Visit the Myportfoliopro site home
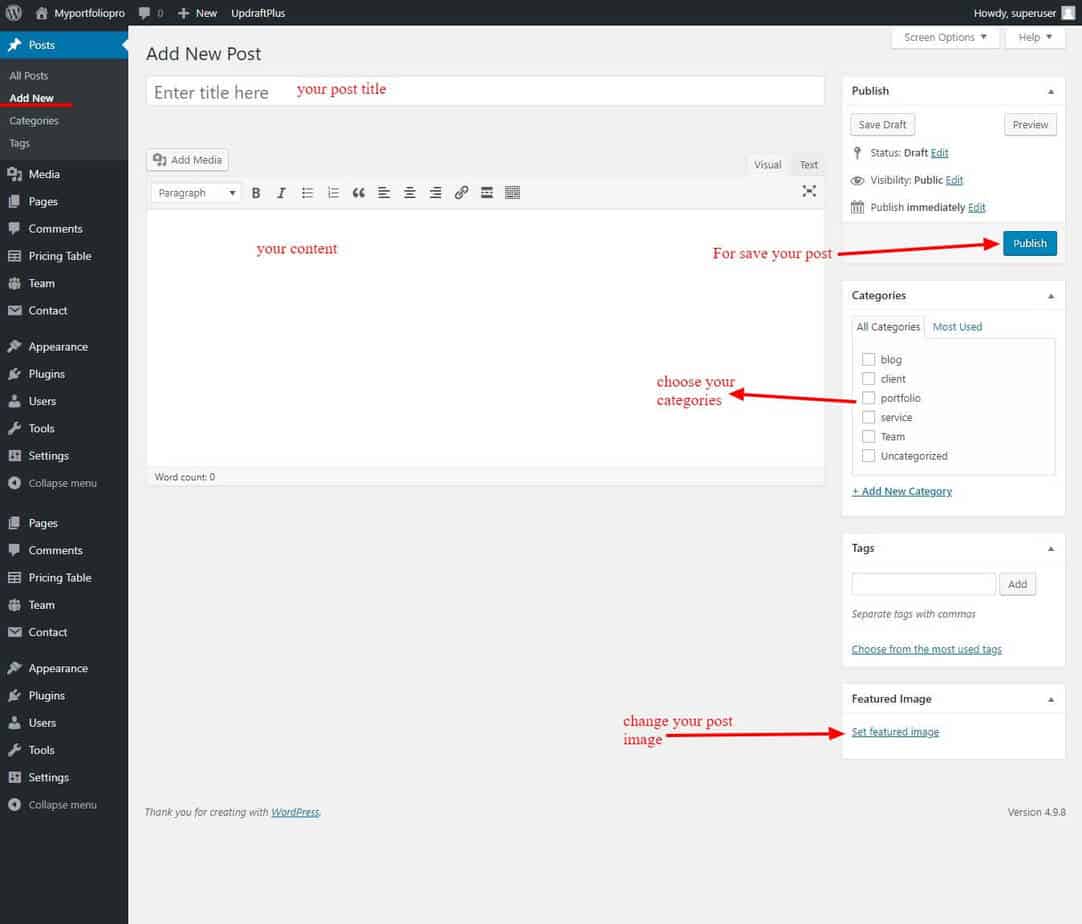 [81, 13]
